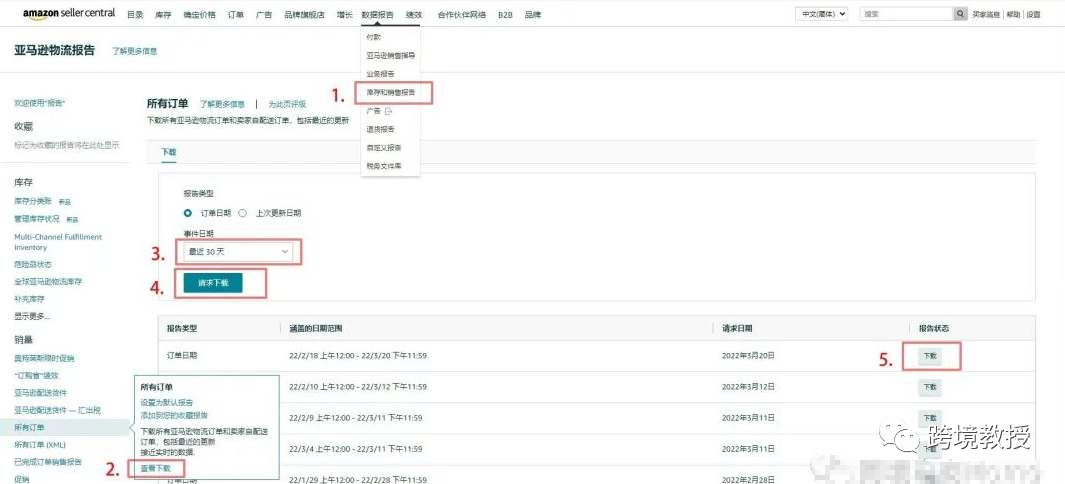
Task: Open 促销 sidebar report
Action: tap(22, 479)
